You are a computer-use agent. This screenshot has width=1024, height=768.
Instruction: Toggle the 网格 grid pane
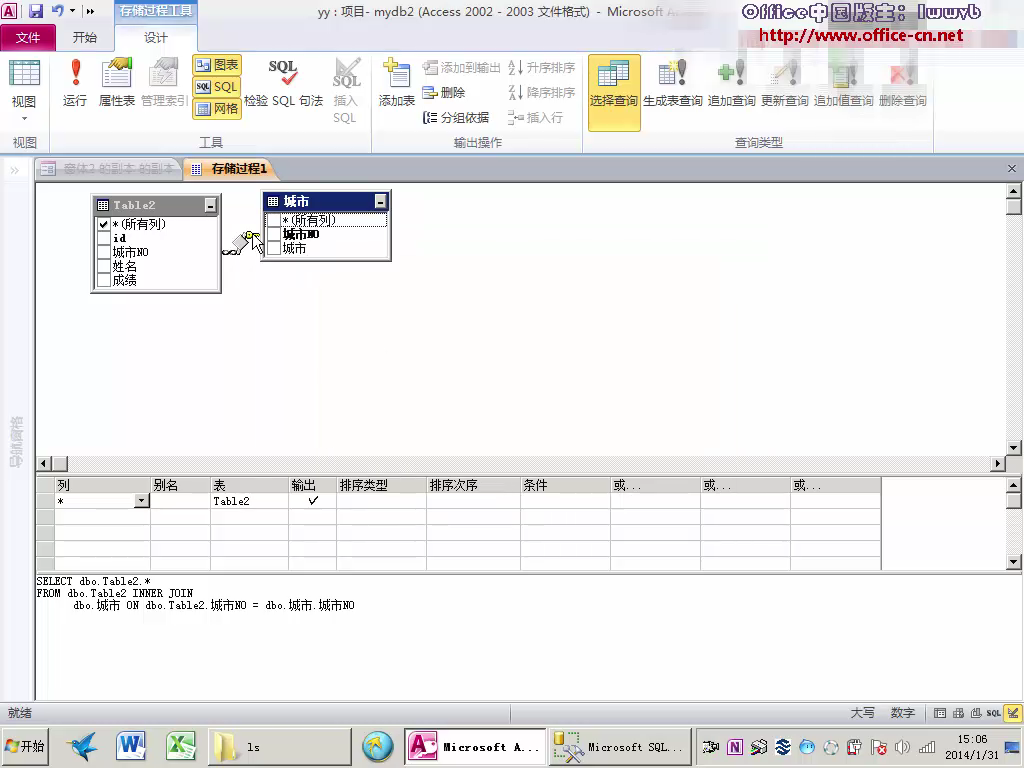click(x=217, y=108)
